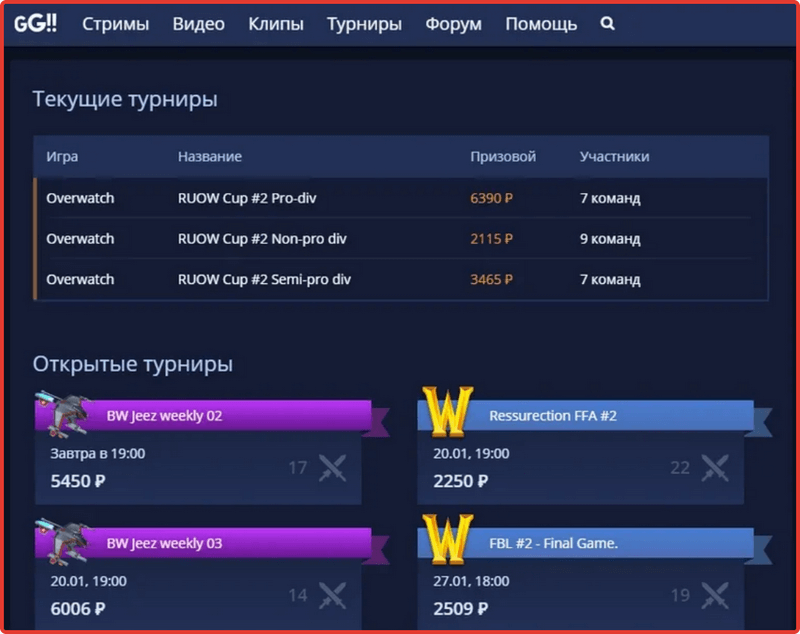Click the 6006 ₽ prize amount

(78, 608)
